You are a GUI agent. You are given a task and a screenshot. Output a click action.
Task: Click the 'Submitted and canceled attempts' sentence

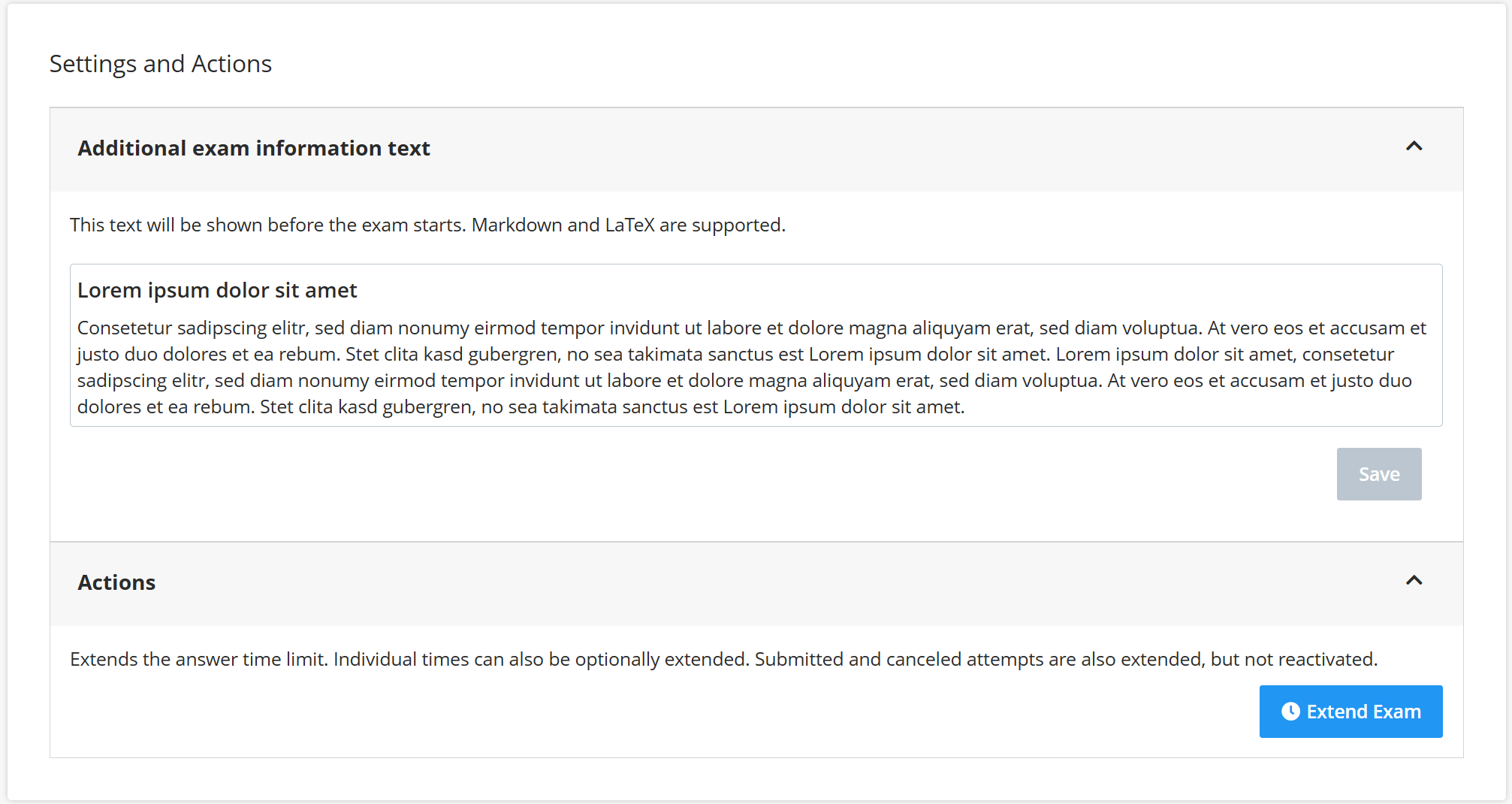(x=1065, y=659)
